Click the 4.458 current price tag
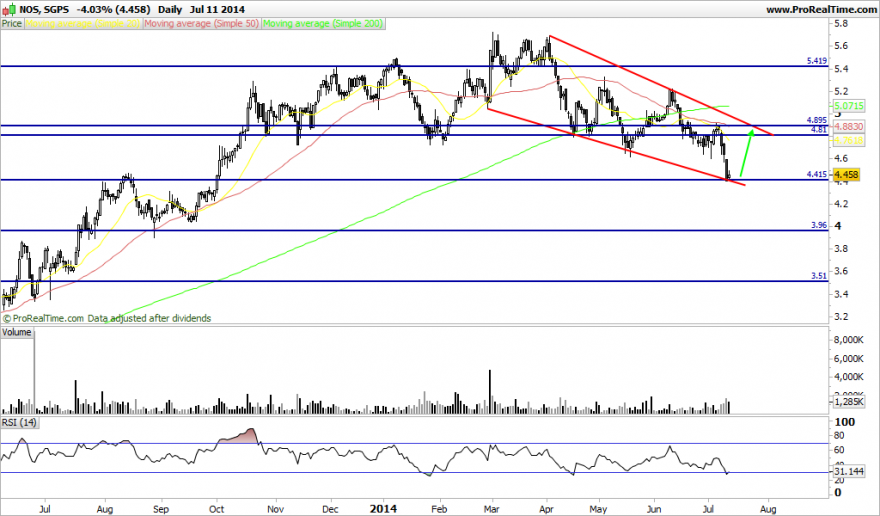Image resolution: width=880 pixels, height=516 pixels. (x=846, y=175)
